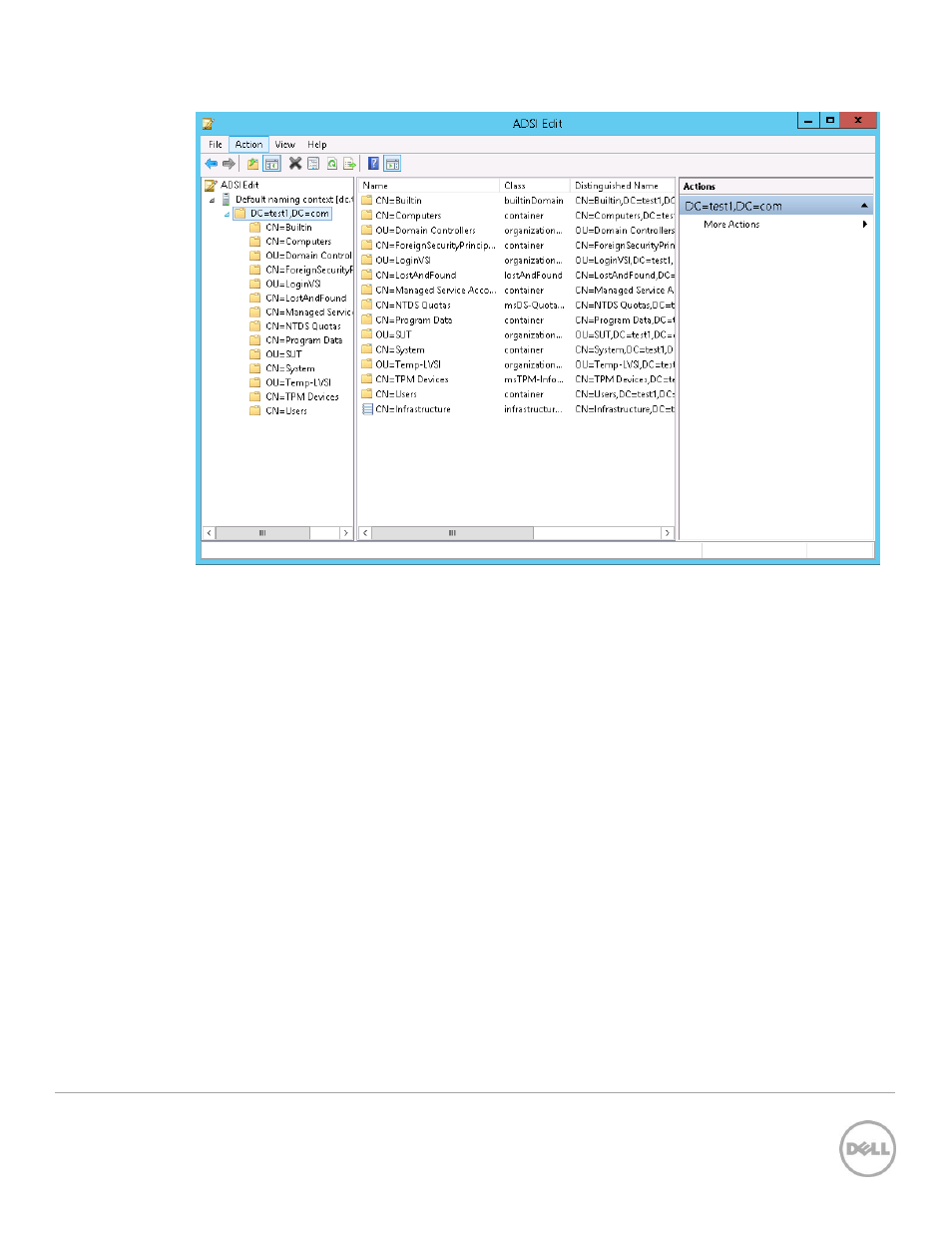Select DC=test1,DC=com in tree

click(289, 214)
